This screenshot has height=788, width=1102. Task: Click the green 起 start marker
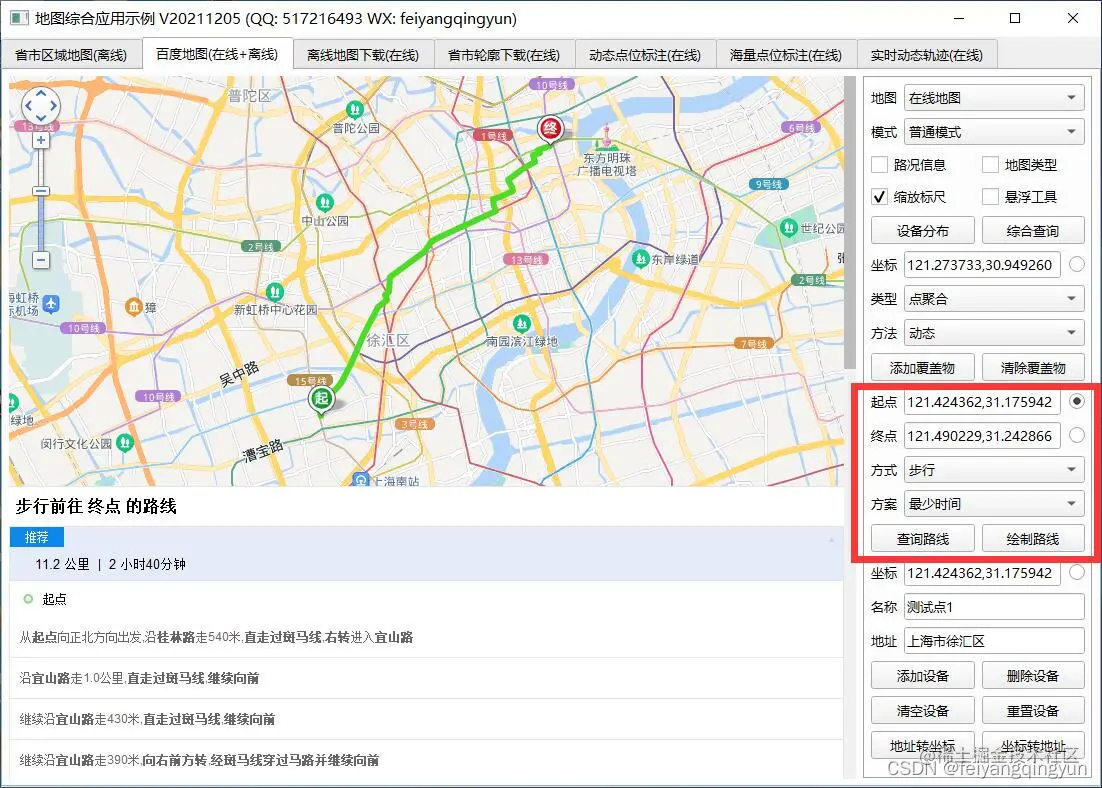321,400
